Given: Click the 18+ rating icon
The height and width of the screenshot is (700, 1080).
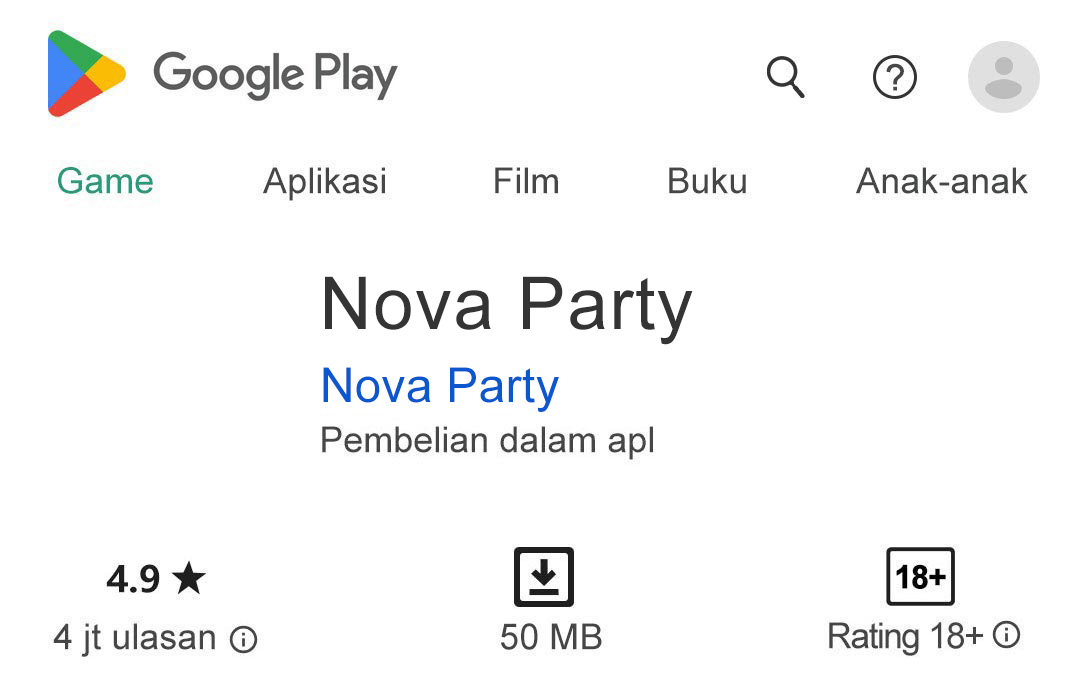Looking at the screenshot, I should point(919,576).
